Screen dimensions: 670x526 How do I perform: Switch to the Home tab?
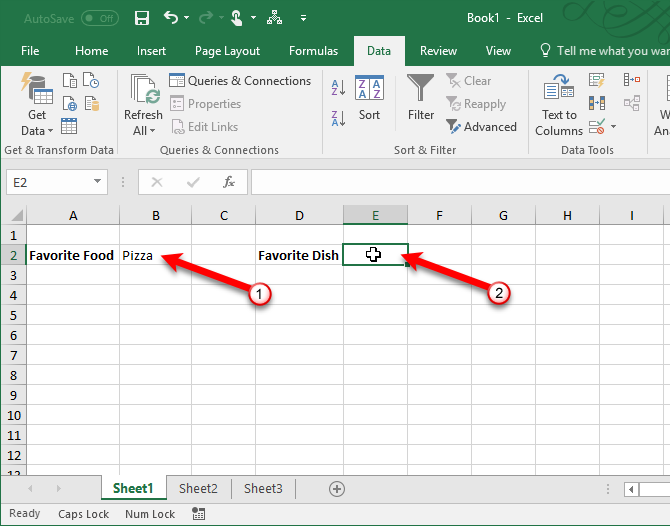pos(91,51)
